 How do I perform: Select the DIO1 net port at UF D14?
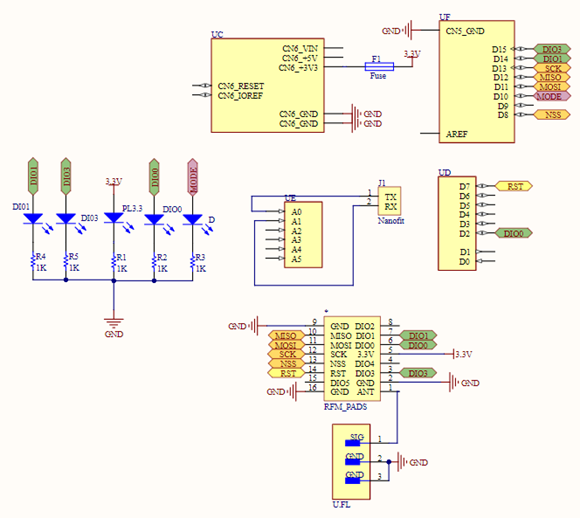pos(552,58)
